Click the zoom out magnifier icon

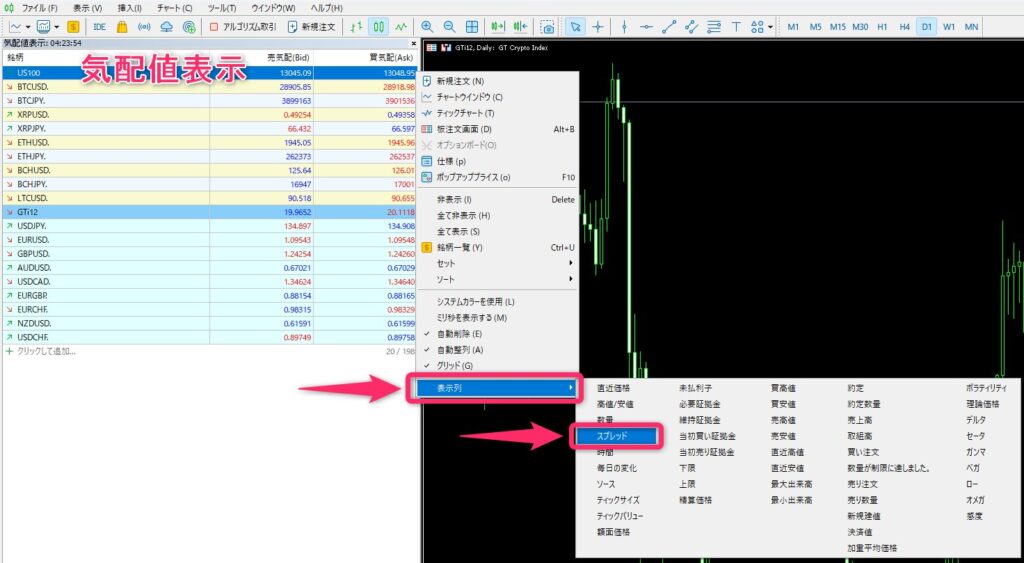click(x=449, y=26)
